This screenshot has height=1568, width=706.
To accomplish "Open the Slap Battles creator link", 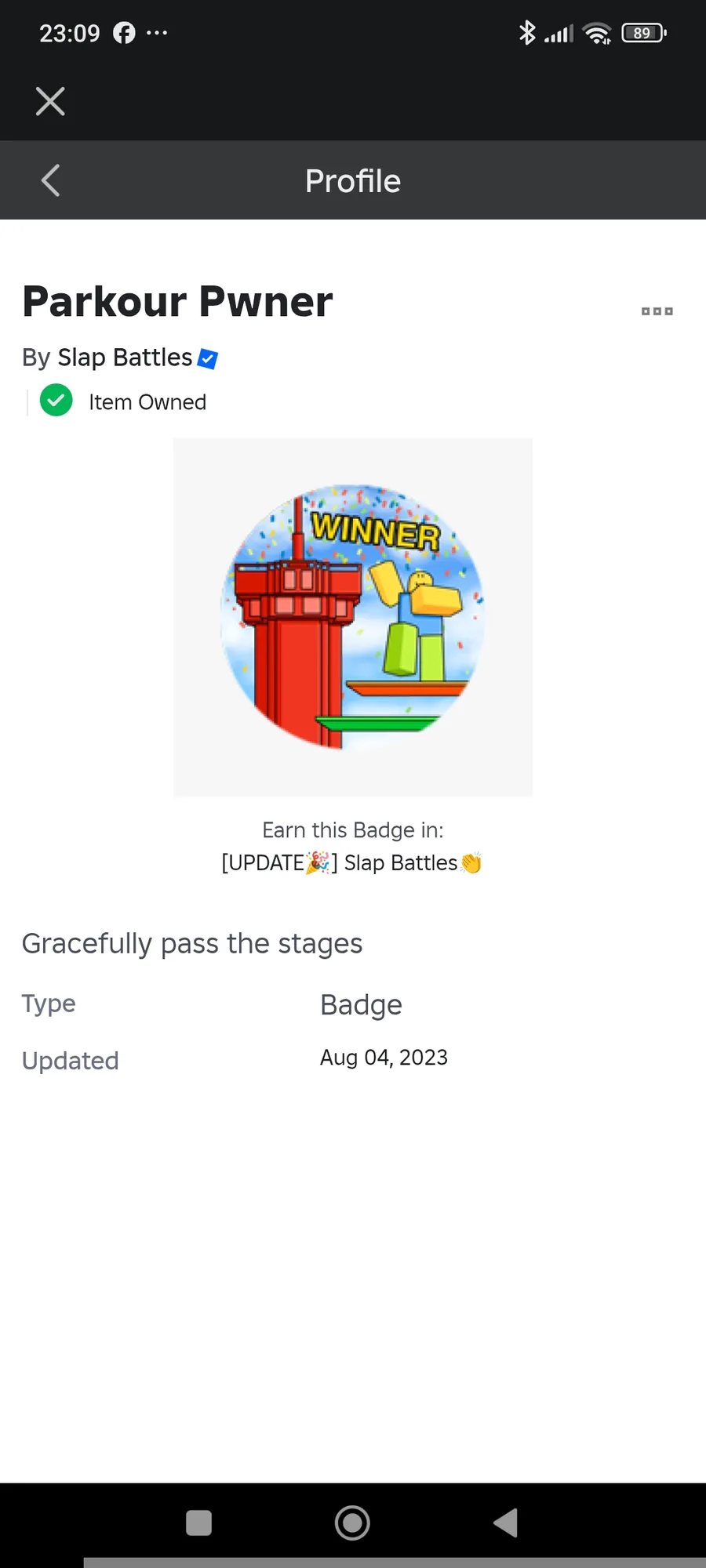I will [x=125, y=358].
